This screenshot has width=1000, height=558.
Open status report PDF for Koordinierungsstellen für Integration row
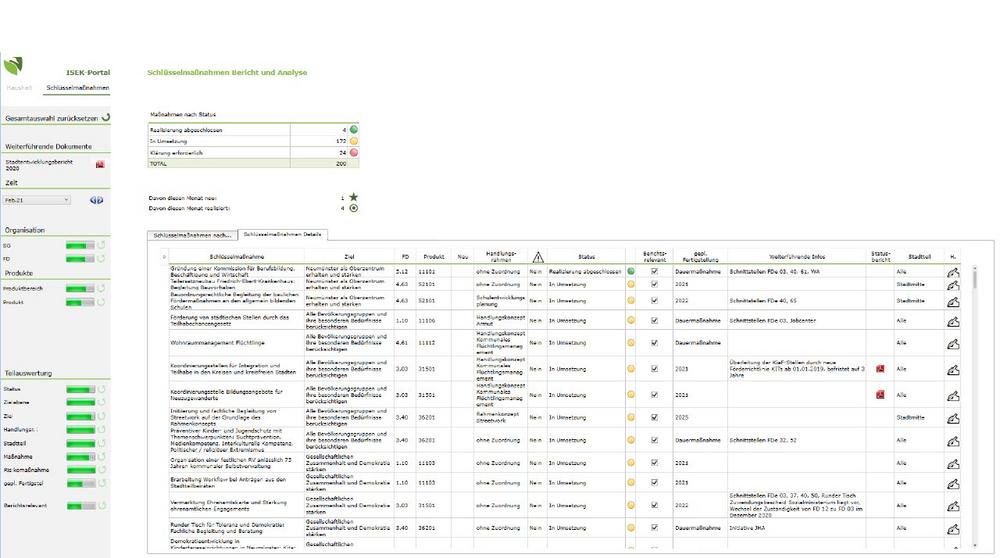(x=880, y=369)
